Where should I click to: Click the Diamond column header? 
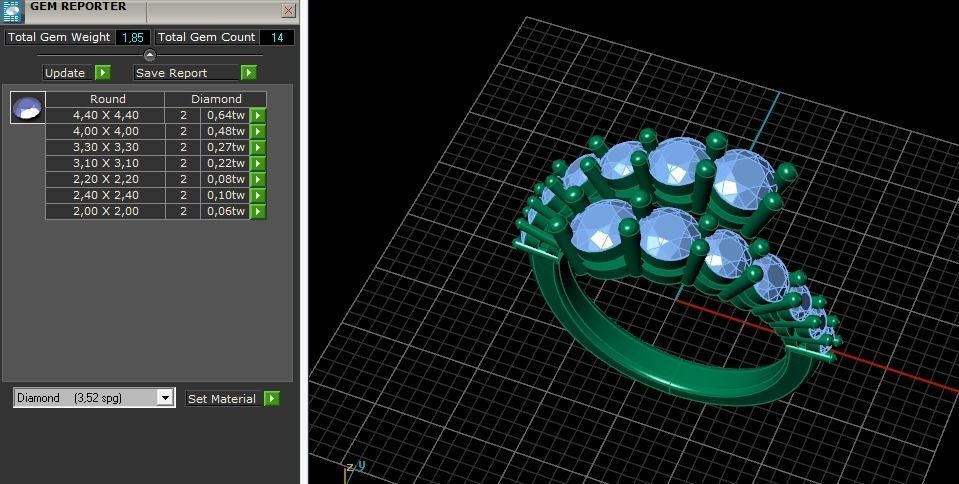[216, 99]
